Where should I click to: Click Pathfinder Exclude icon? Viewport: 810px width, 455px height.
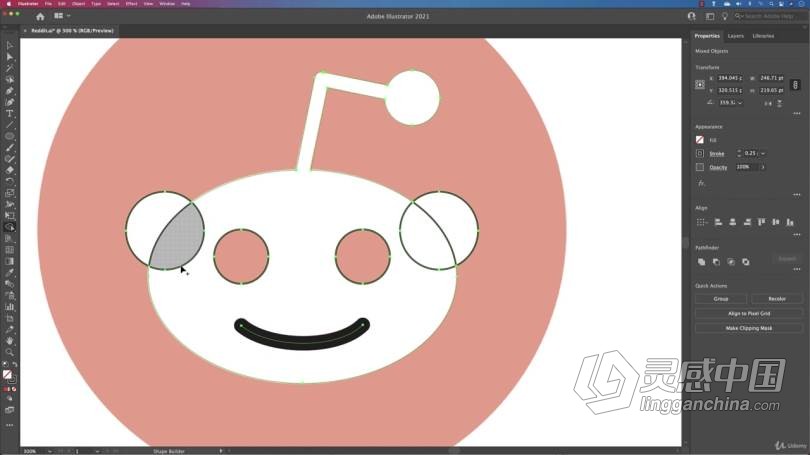click(746, 262)
